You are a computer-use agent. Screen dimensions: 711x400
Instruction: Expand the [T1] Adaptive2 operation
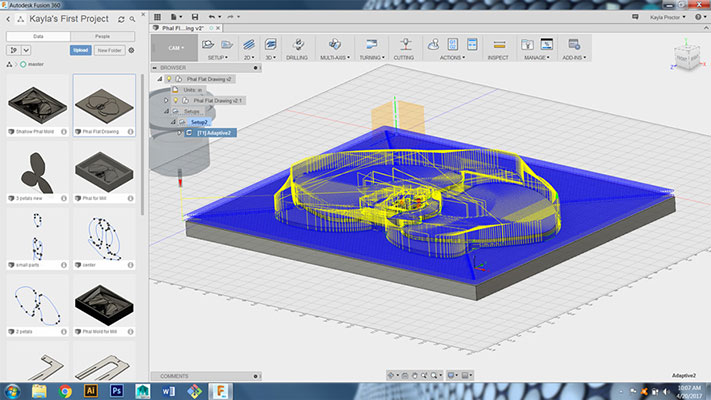(x=179, y=133)
